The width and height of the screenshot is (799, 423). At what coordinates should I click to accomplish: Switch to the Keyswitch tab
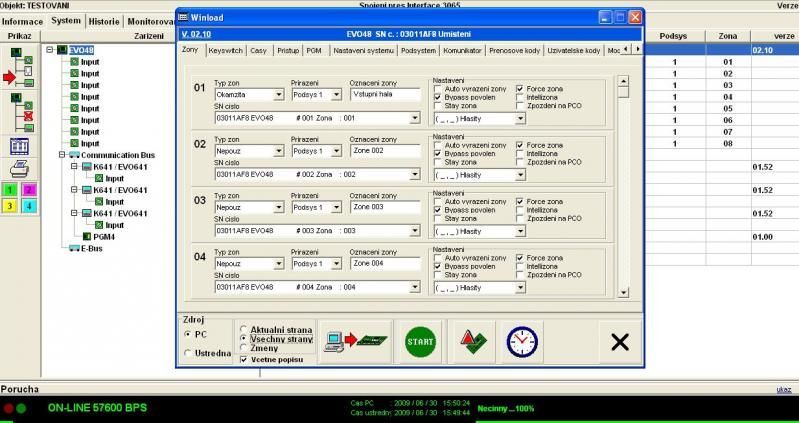225,49
